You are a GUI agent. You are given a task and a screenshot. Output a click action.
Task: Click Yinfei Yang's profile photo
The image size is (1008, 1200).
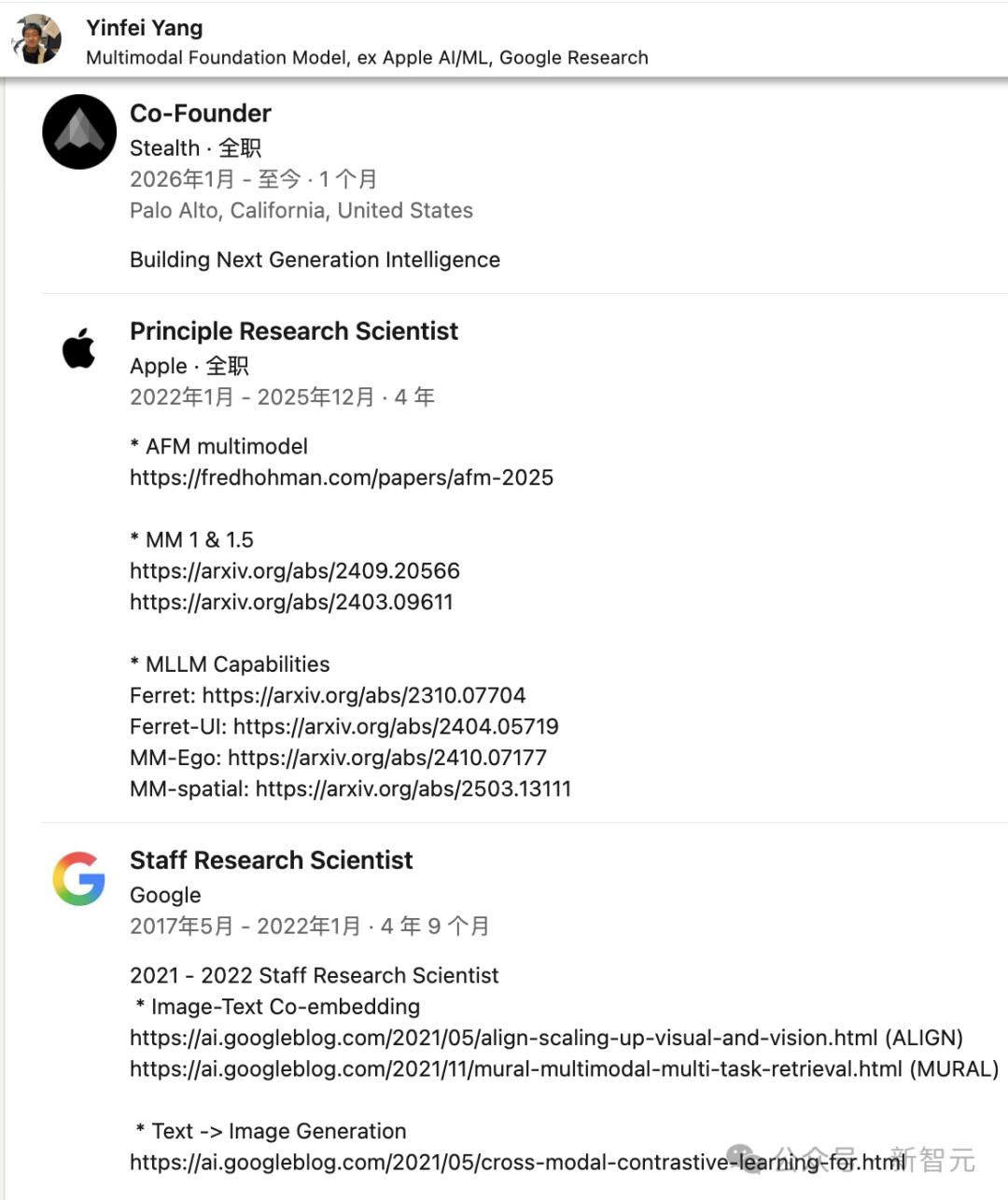click(x=36, y=39)
